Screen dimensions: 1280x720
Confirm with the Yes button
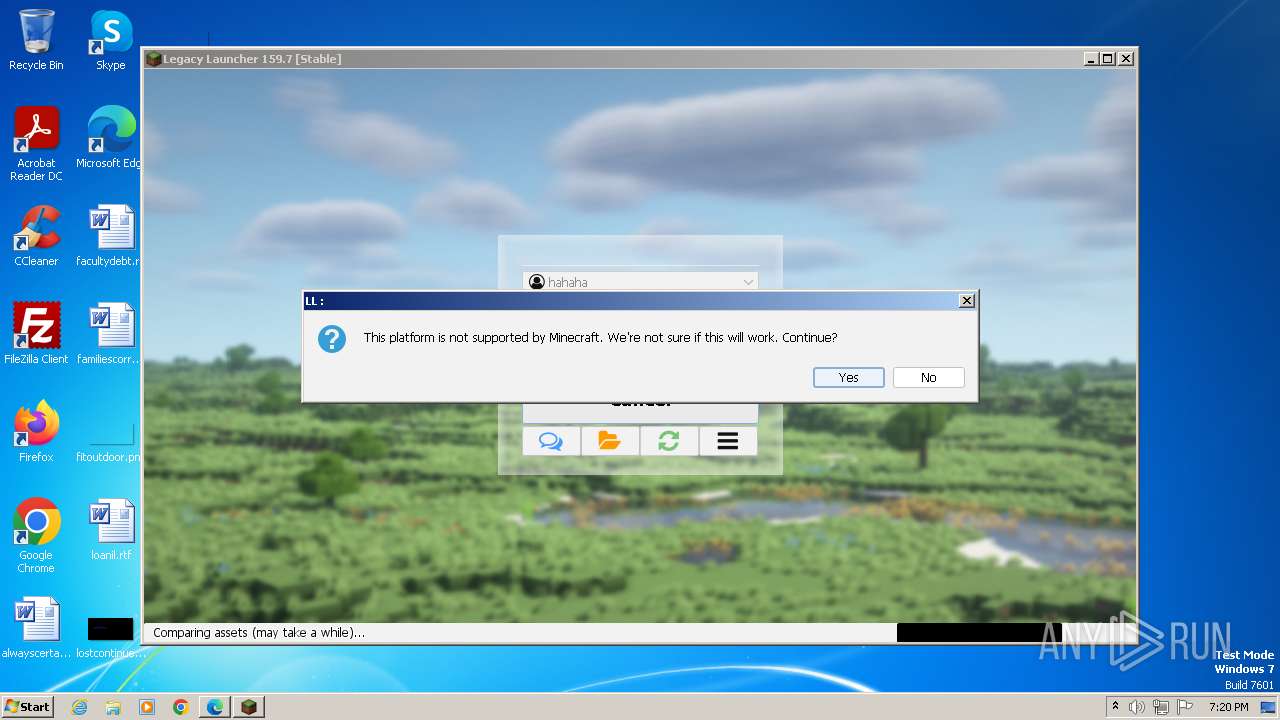coord(848,377)
